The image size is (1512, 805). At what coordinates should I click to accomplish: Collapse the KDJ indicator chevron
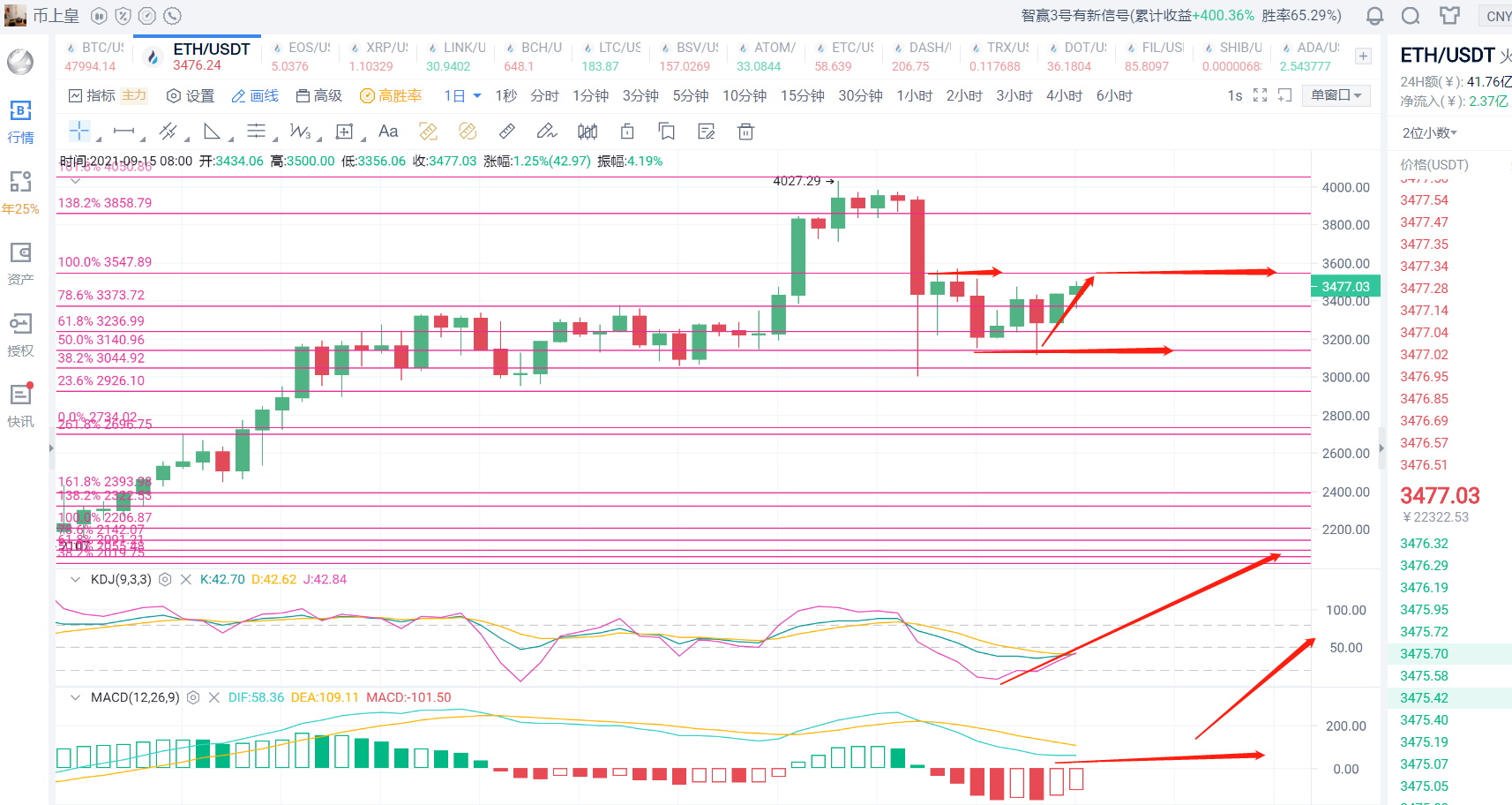coord(75,580)
